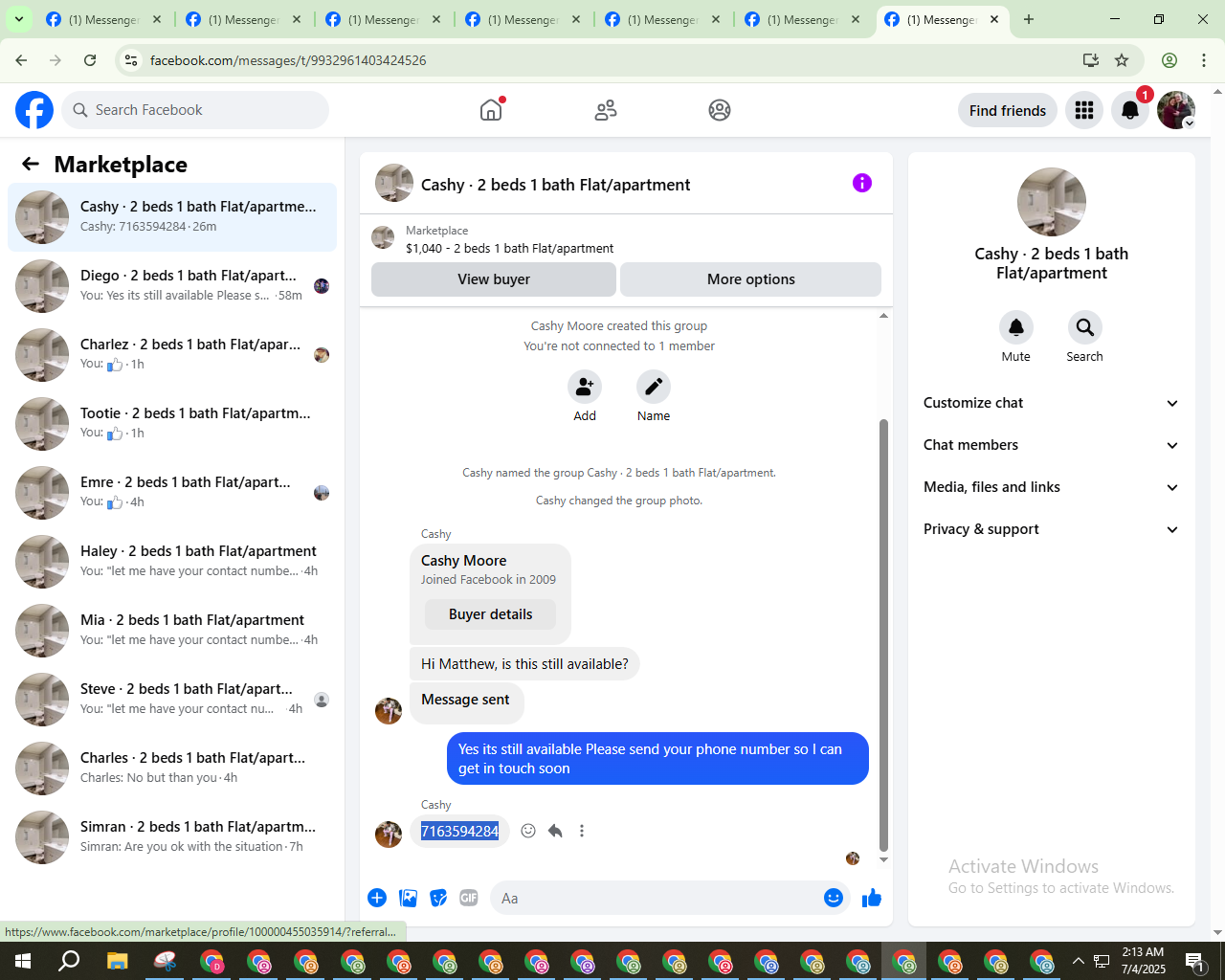Open the notifications bell
Screen dimensions: 1225x980
[1130, 110]
